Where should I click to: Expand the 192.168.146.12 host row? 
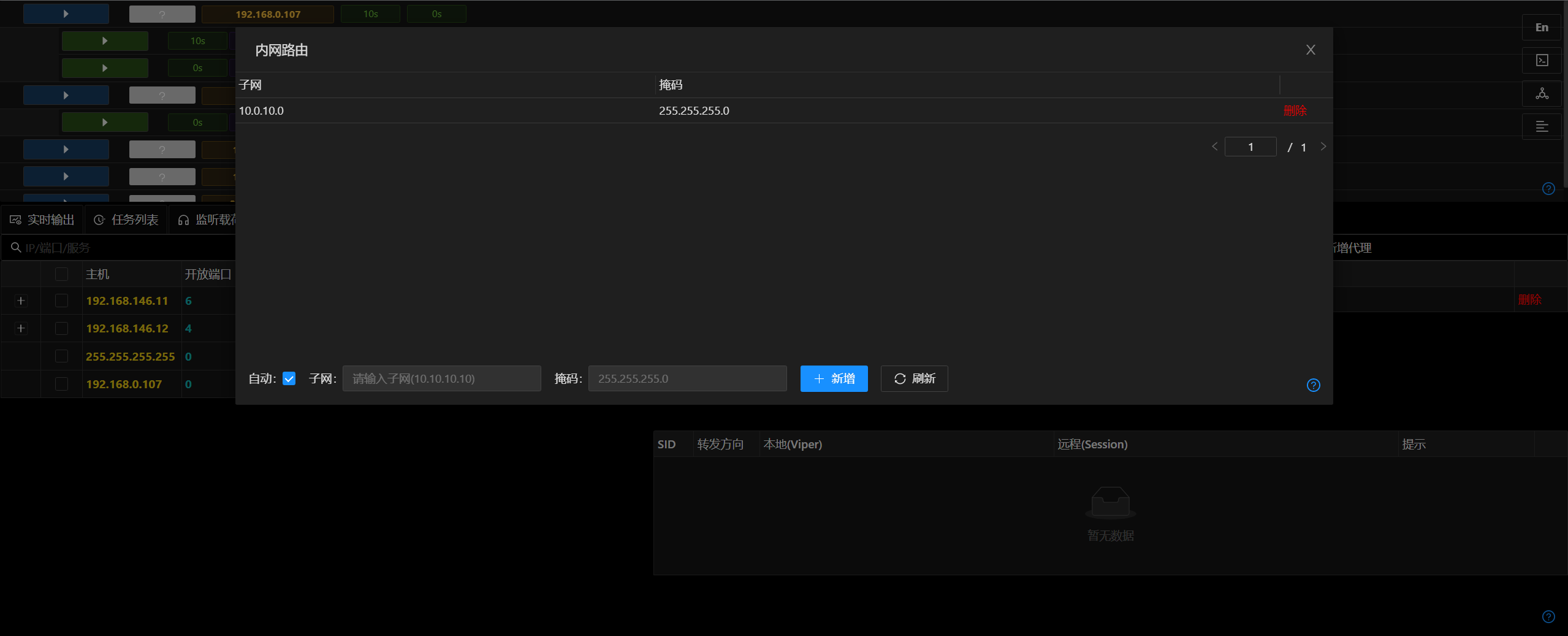[21, 328]
